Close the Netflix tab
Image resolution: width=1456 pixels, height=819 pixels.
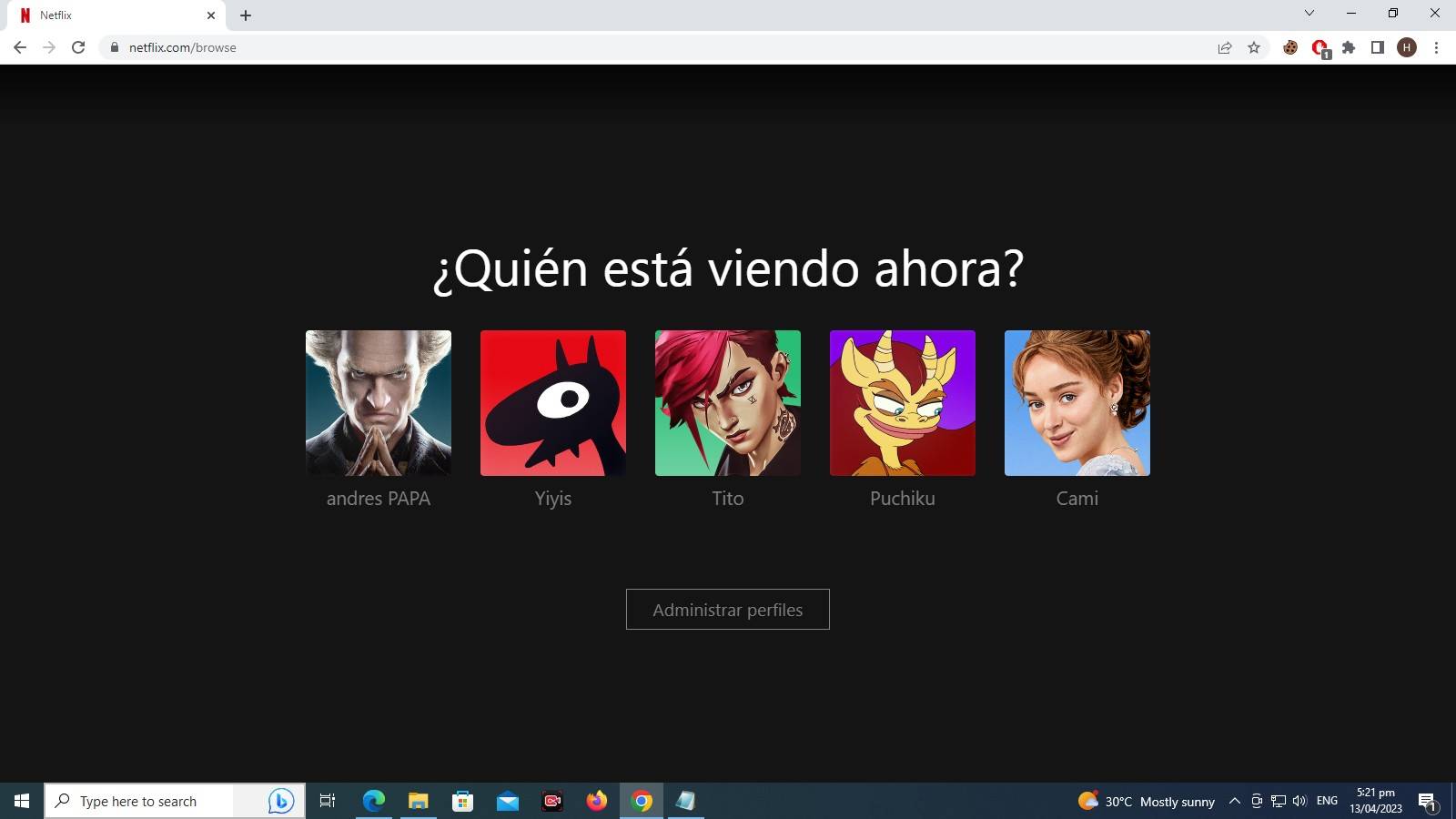coord(211,15)
